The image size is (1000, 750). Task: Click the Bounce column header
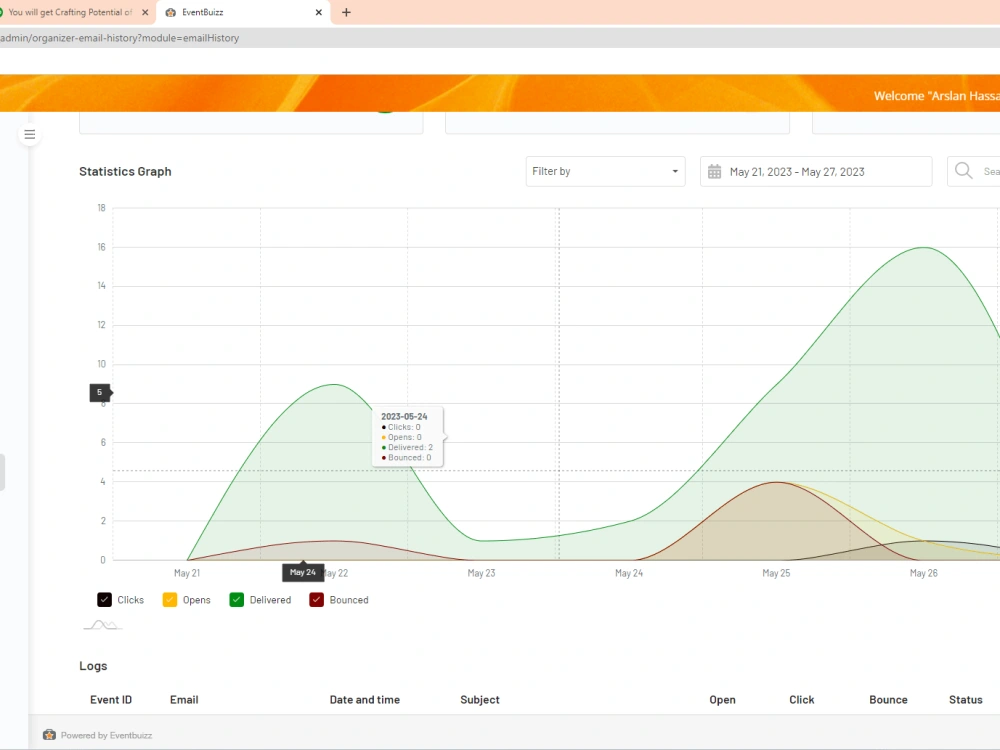(888, 700)
